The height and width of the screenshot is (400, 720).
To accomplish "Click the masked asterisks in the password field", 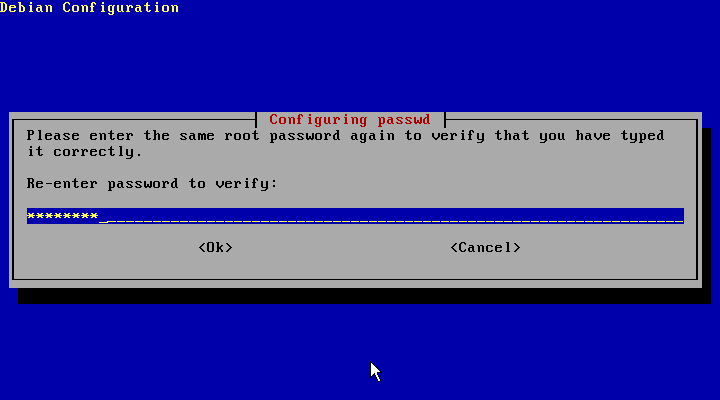I will pyautogui.click(x=62, y=216).
